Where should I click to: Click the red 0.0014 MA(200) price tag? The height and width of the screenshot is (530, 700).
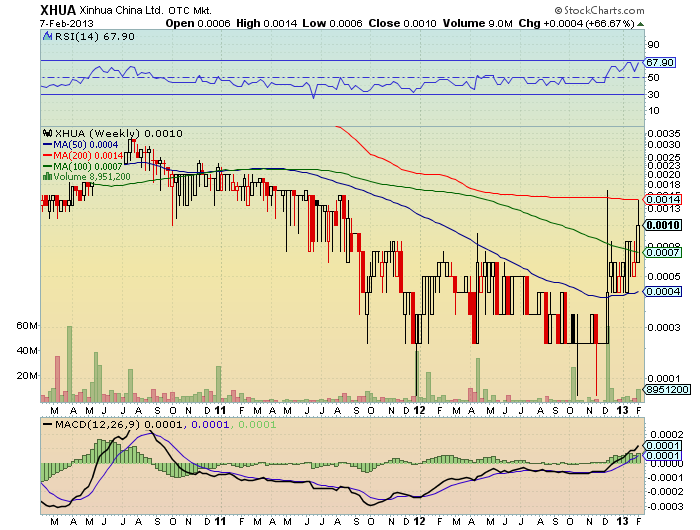click(663, 199)
